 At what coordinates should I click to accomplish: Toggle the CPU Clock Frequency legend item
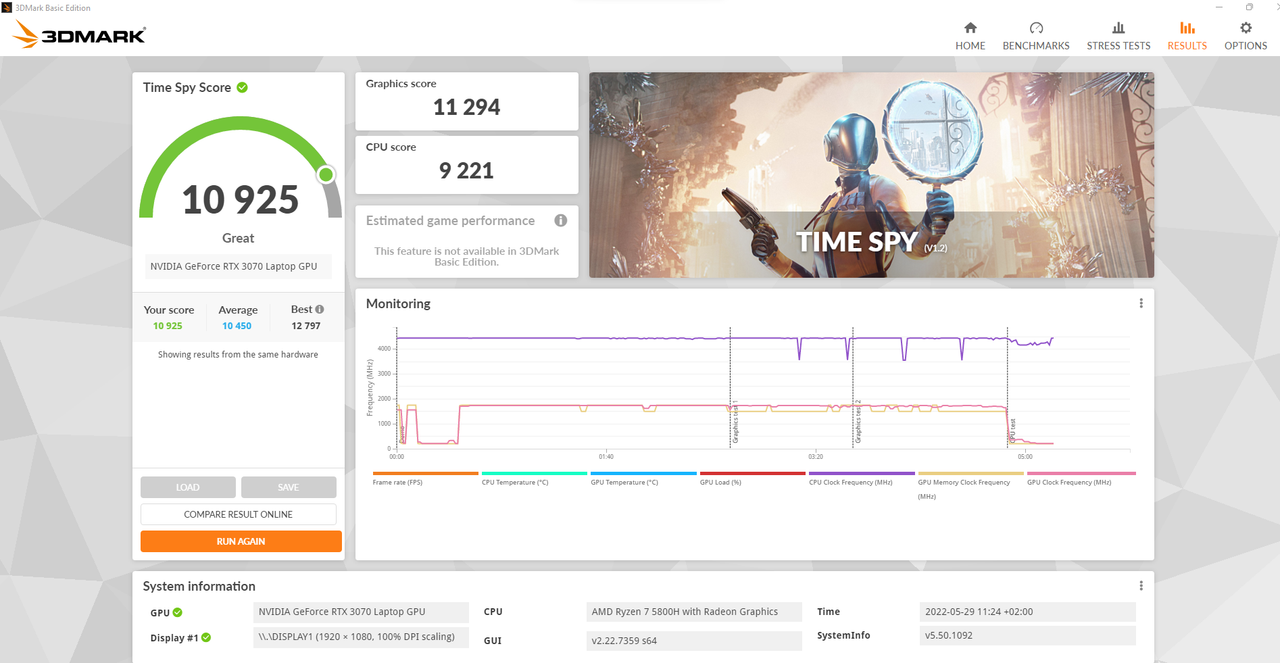click(x=861, y=481)
